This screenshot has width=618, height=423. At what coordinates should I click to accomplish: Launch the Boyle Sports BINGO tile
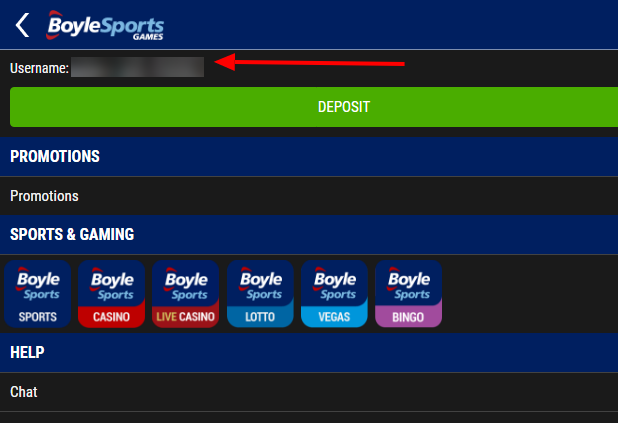pyautogui.click(x=408, y=294)
